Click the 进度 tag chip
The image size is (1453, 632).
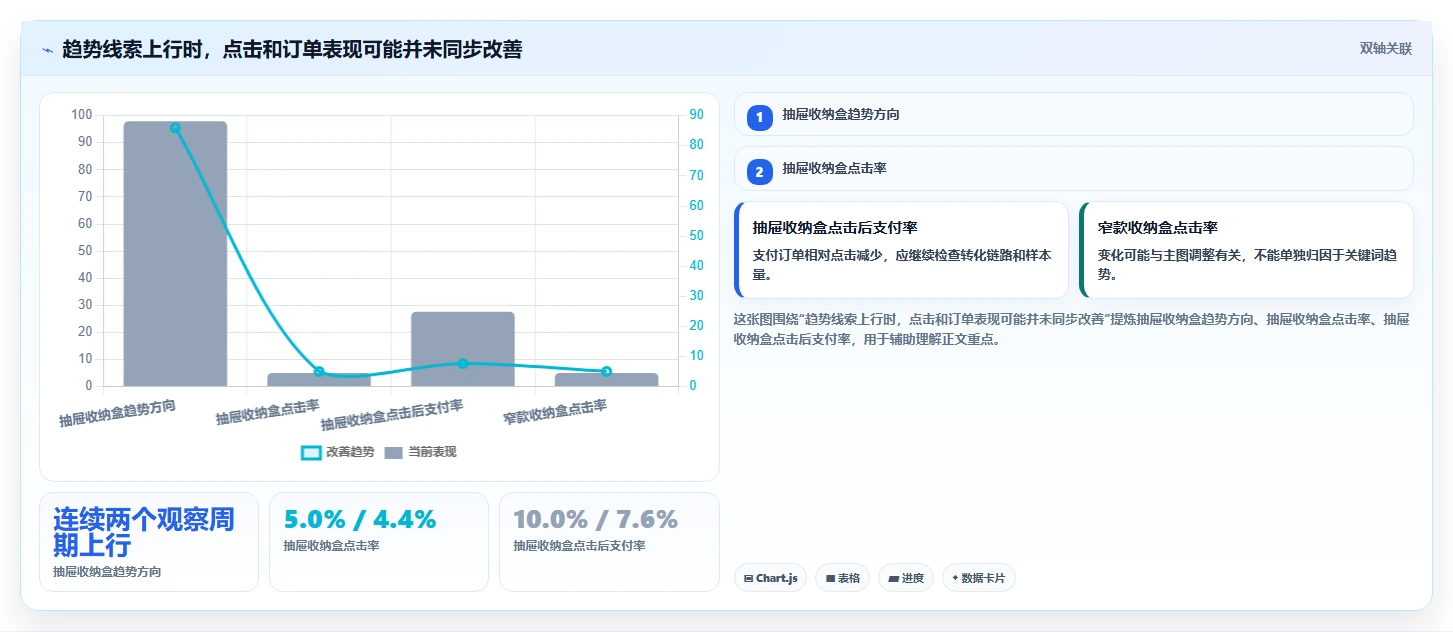point(906,578)
